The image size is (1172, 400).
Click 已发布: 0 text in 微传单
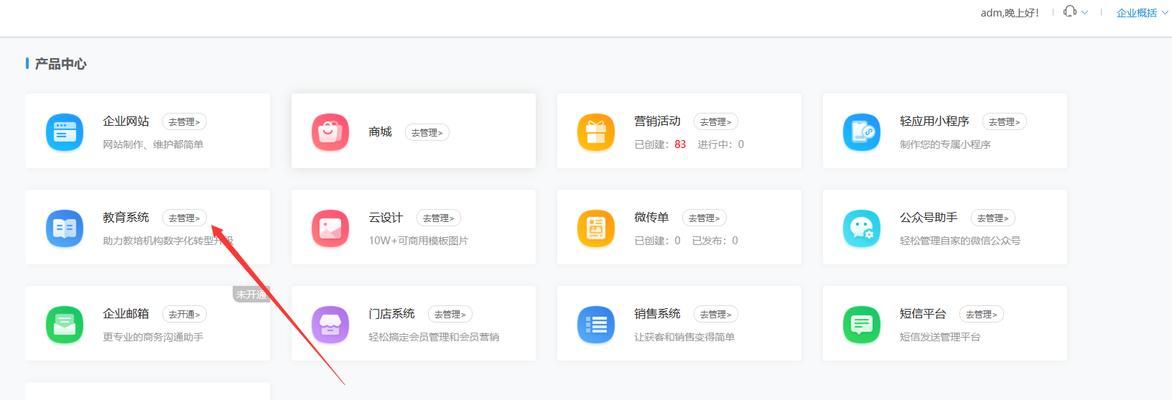point(715,241)
